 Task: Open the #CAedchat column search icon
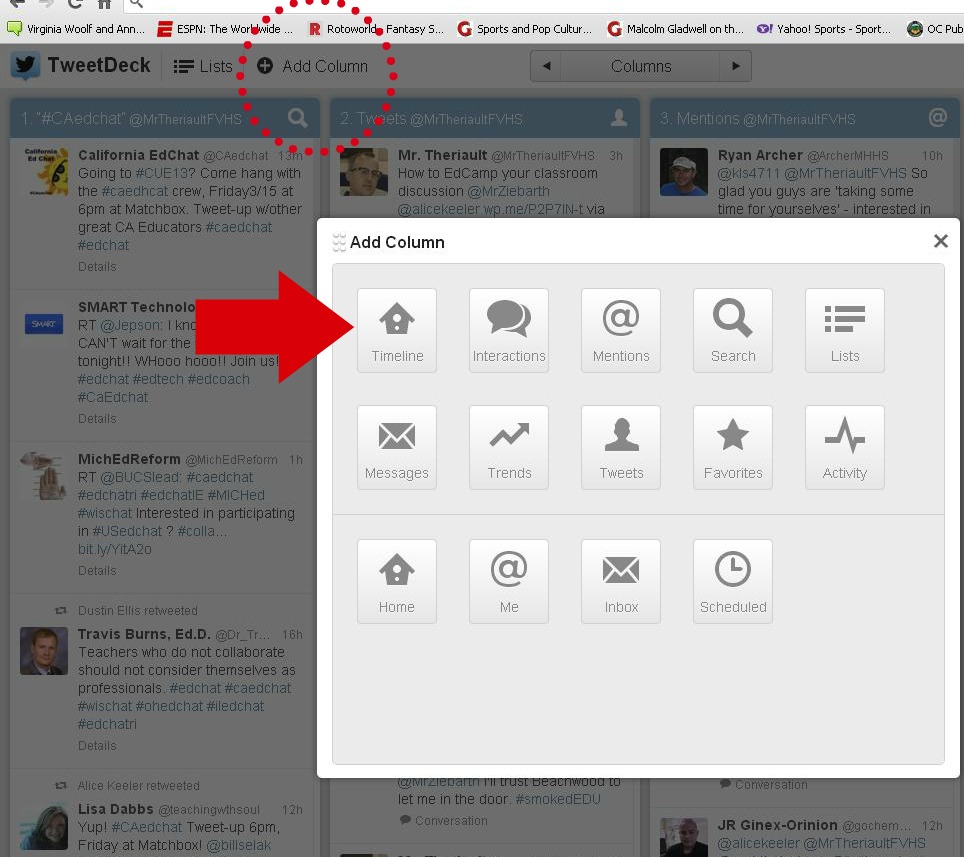tap(298, 118)
